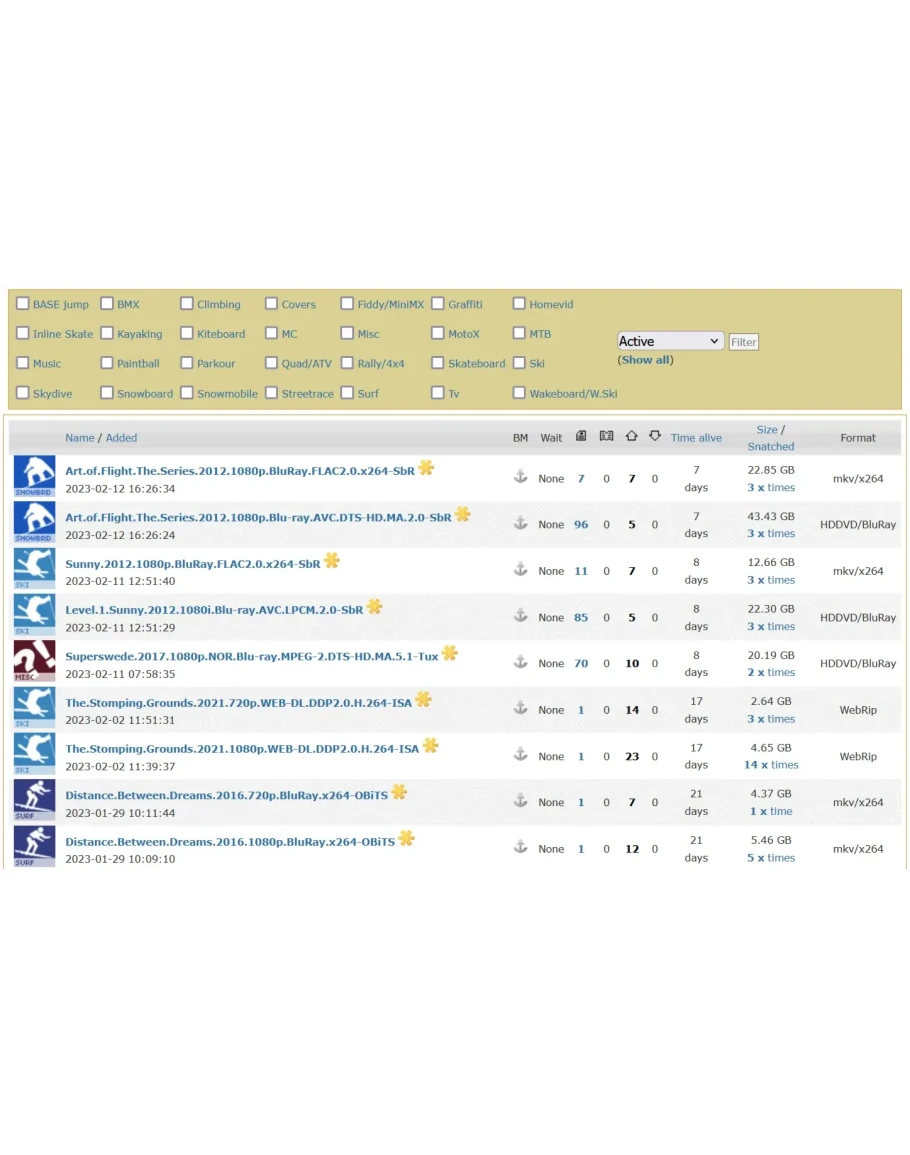
Task: Open The.Stomping.Grounds.2021.1080p torrent
Action: 242,748
